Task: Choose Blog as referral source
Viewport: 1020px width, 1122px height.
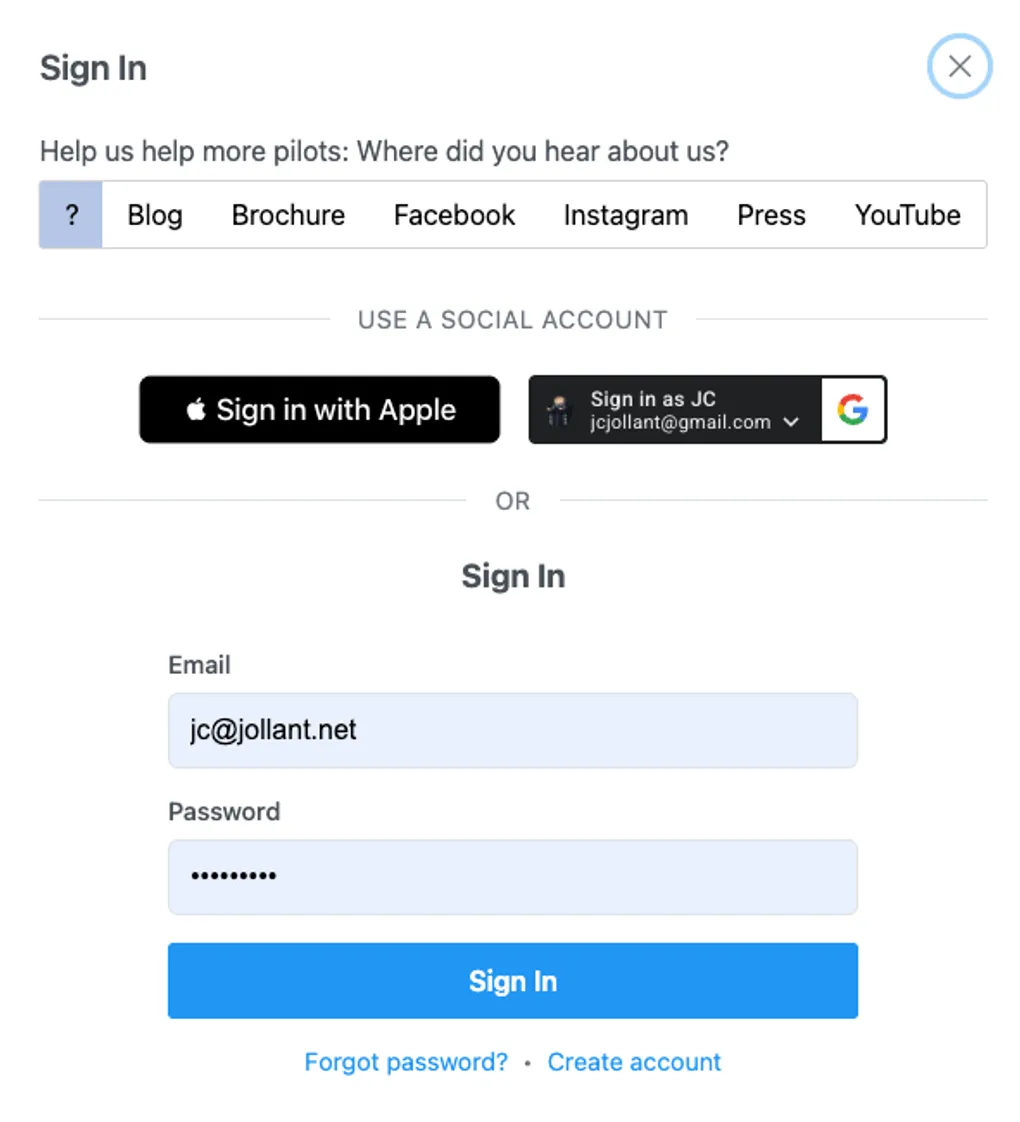Action: coord(155,215)
